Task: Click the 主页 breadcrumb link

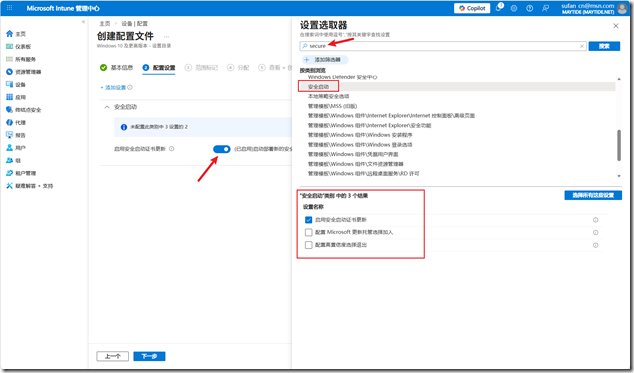Action: point(105,24)
